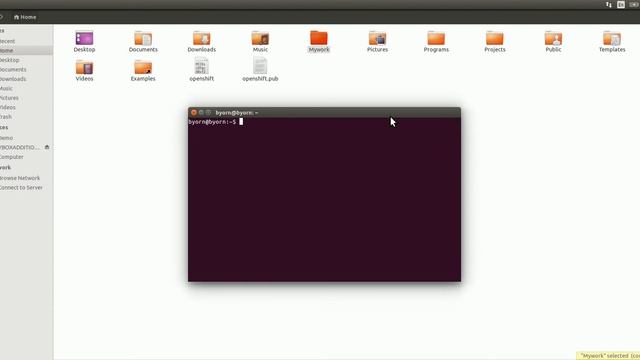Open the Projects folder icon
The height and width of the screenshot is (360, 640).
pos(495,38)
